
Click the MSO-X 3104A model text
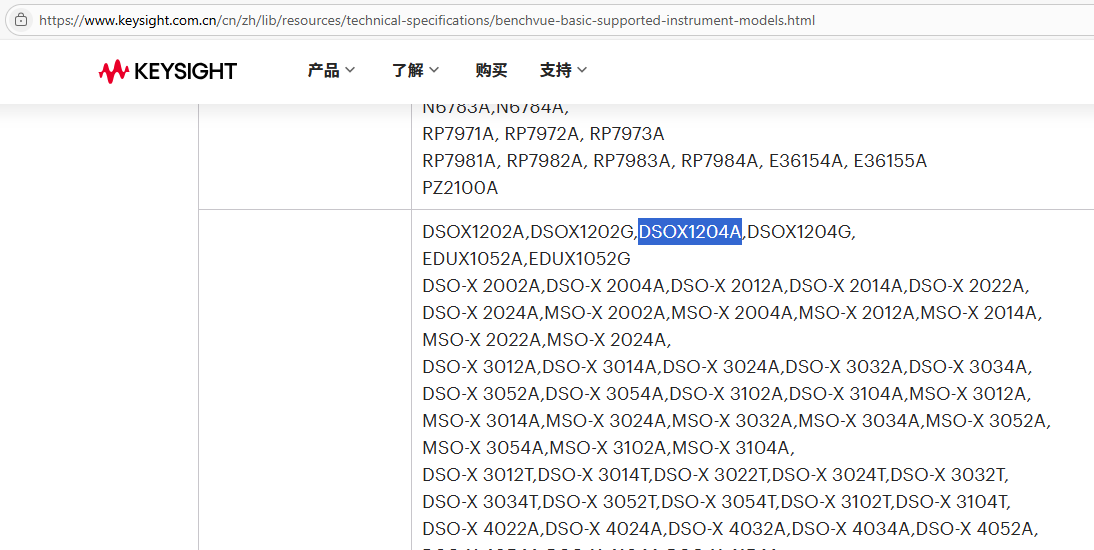pyautogui.click(x=729, y=449)
